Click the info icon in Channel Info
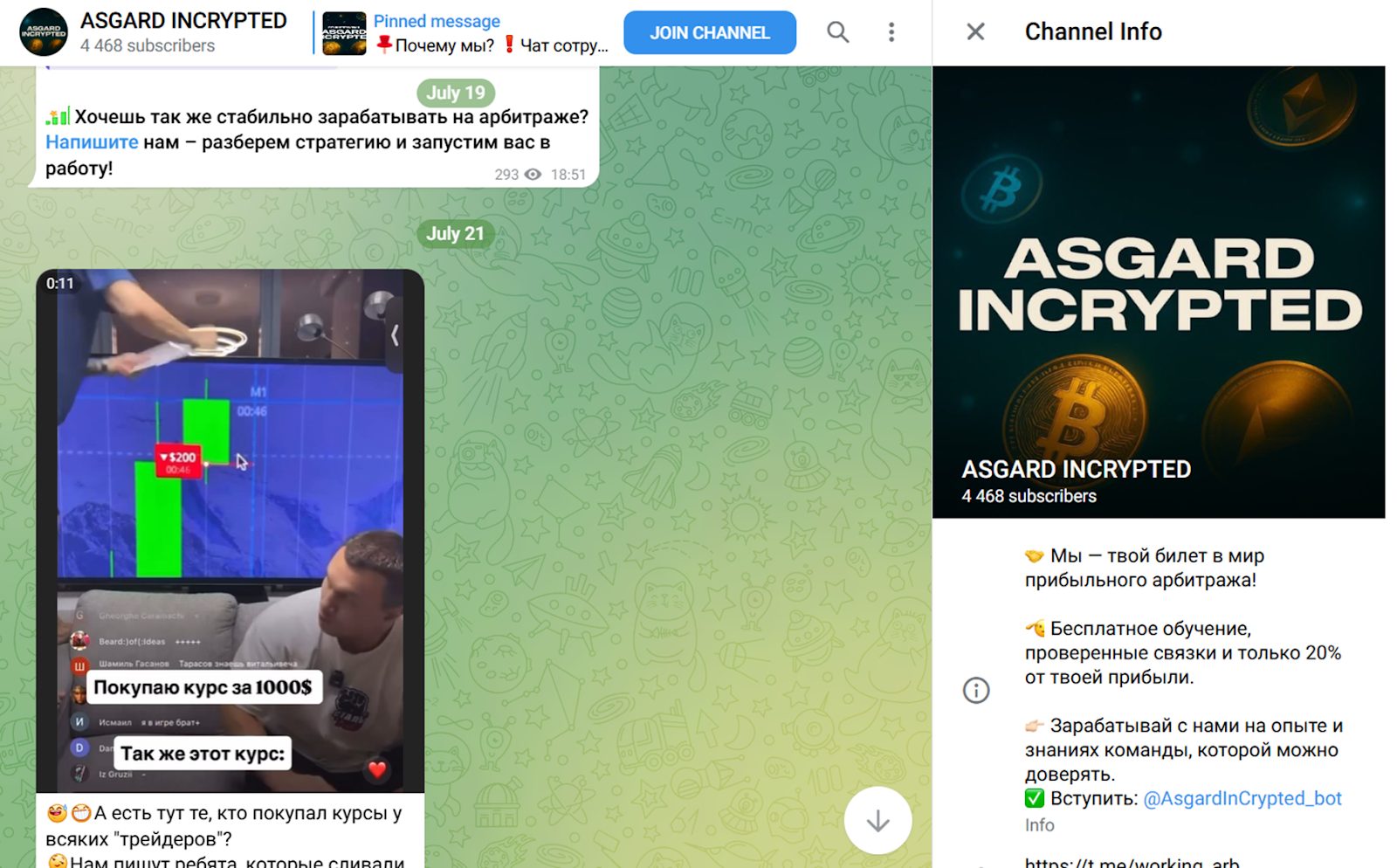 (975, 691)
